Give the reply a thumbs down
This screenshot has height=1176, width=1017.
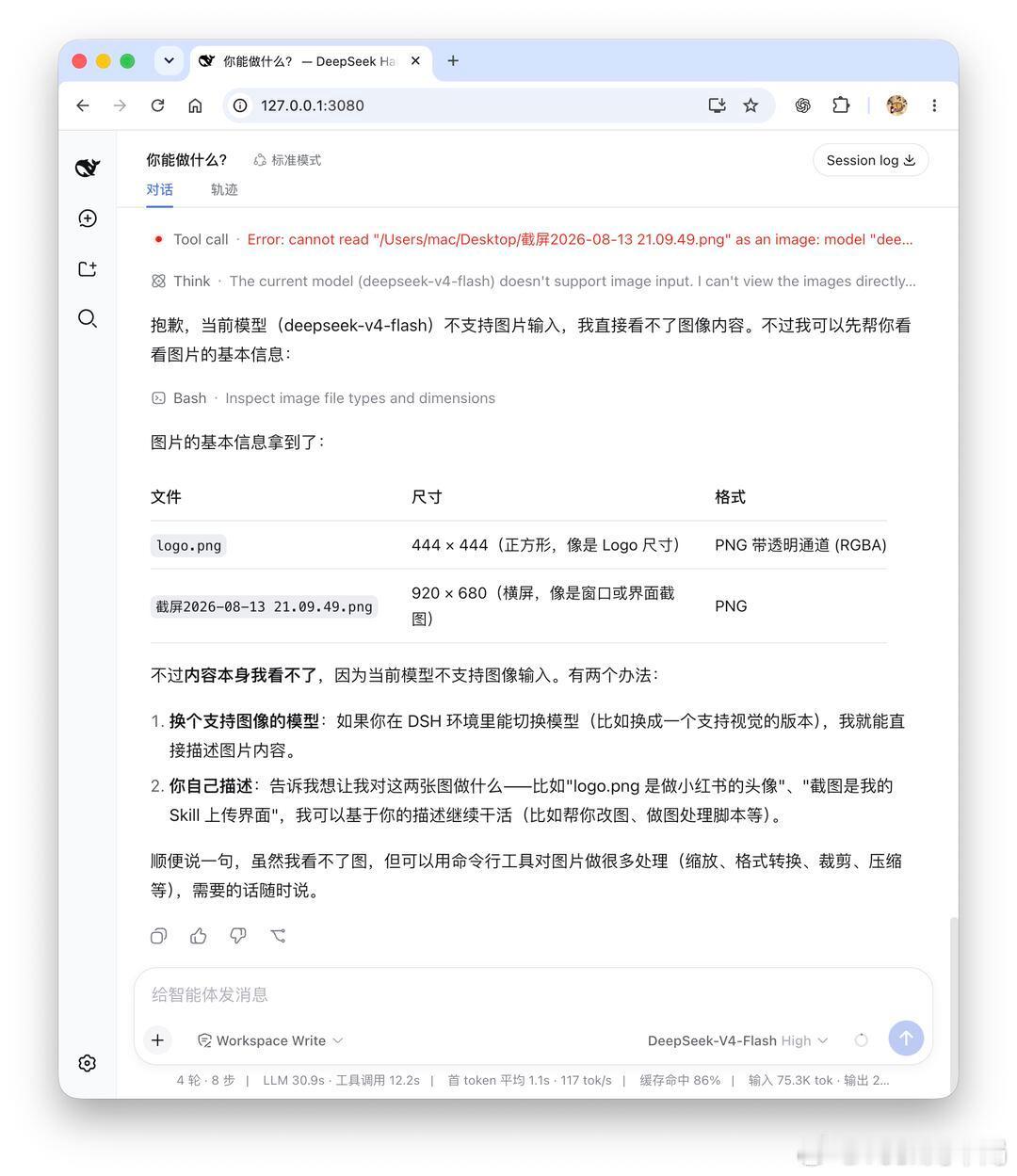tap(237, 936)
